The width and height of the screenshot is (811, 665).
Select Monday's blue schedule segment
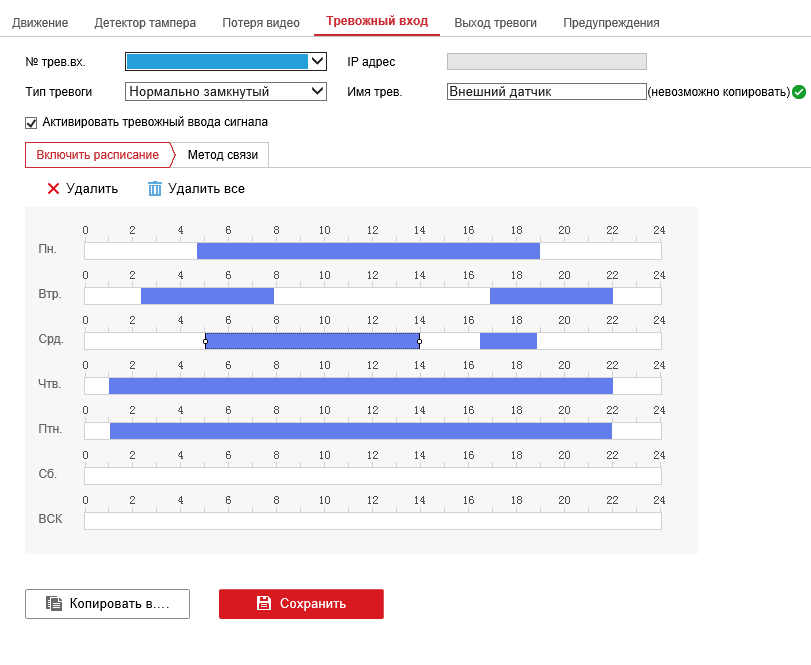pyautogui.click(x=368, y=251)
